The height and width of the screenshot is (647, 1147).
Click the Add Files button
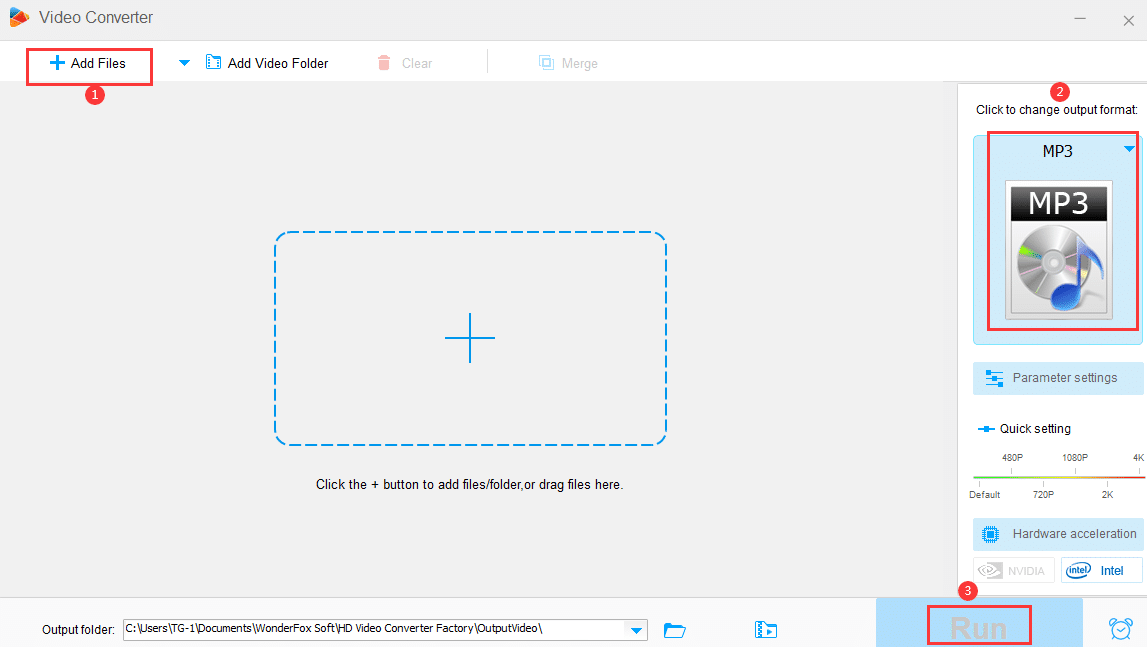89,63
